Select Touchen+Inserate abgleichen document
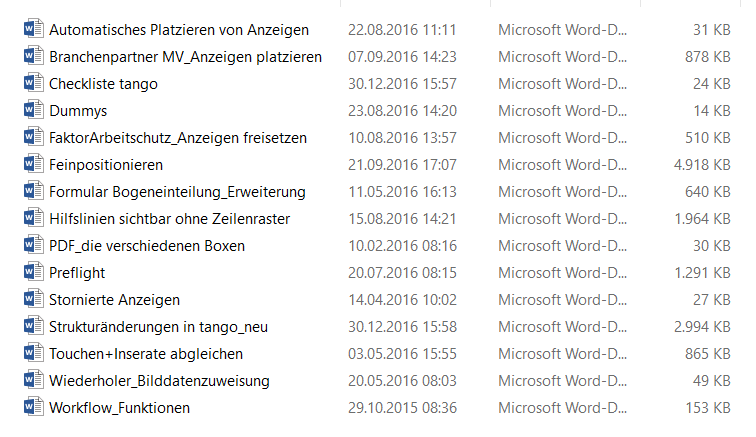 click(146, 354)
